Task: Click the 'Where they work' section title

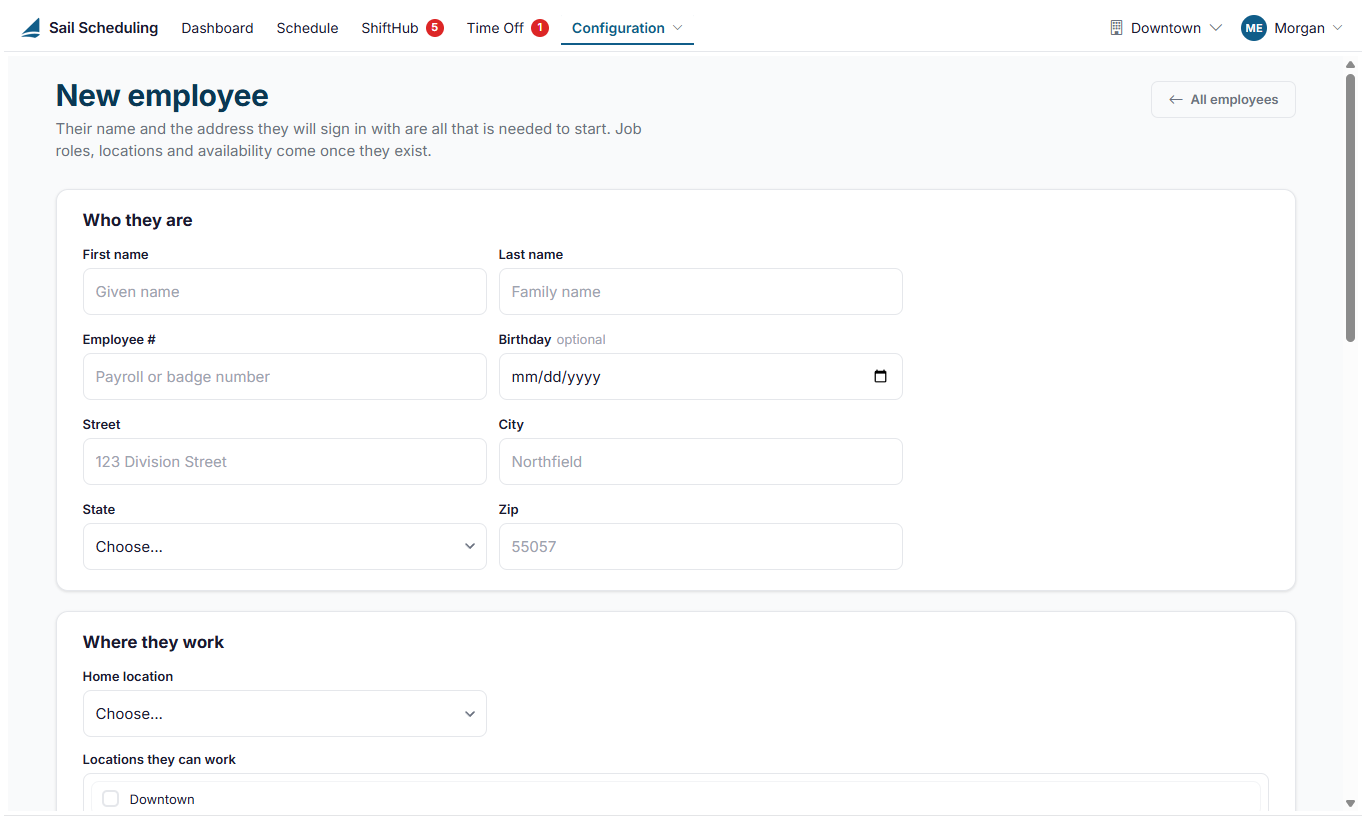Action: coord(153,642)
